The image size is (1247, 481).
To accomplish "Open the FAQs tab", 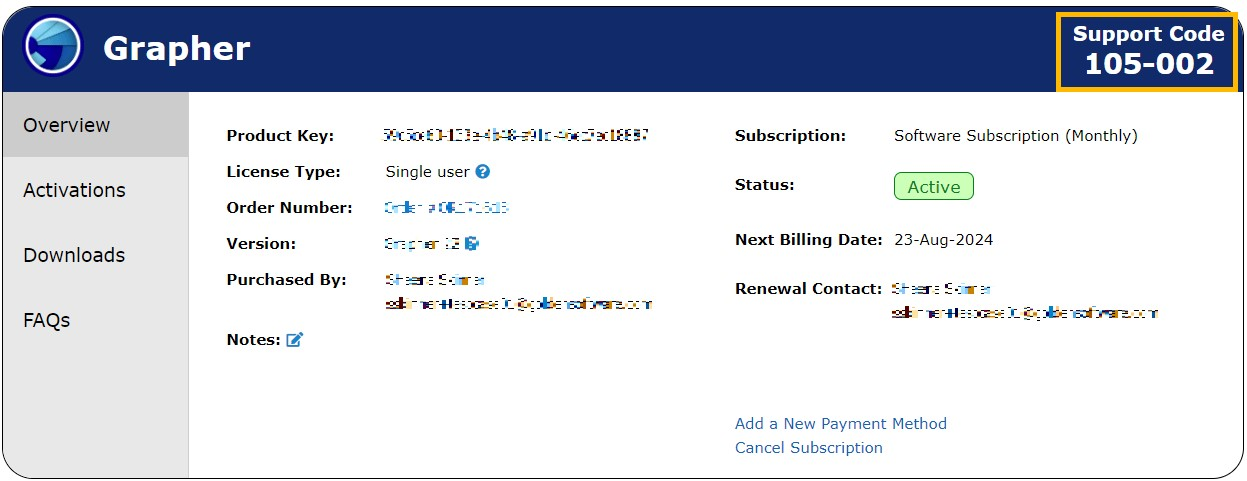I will (47, 320).
